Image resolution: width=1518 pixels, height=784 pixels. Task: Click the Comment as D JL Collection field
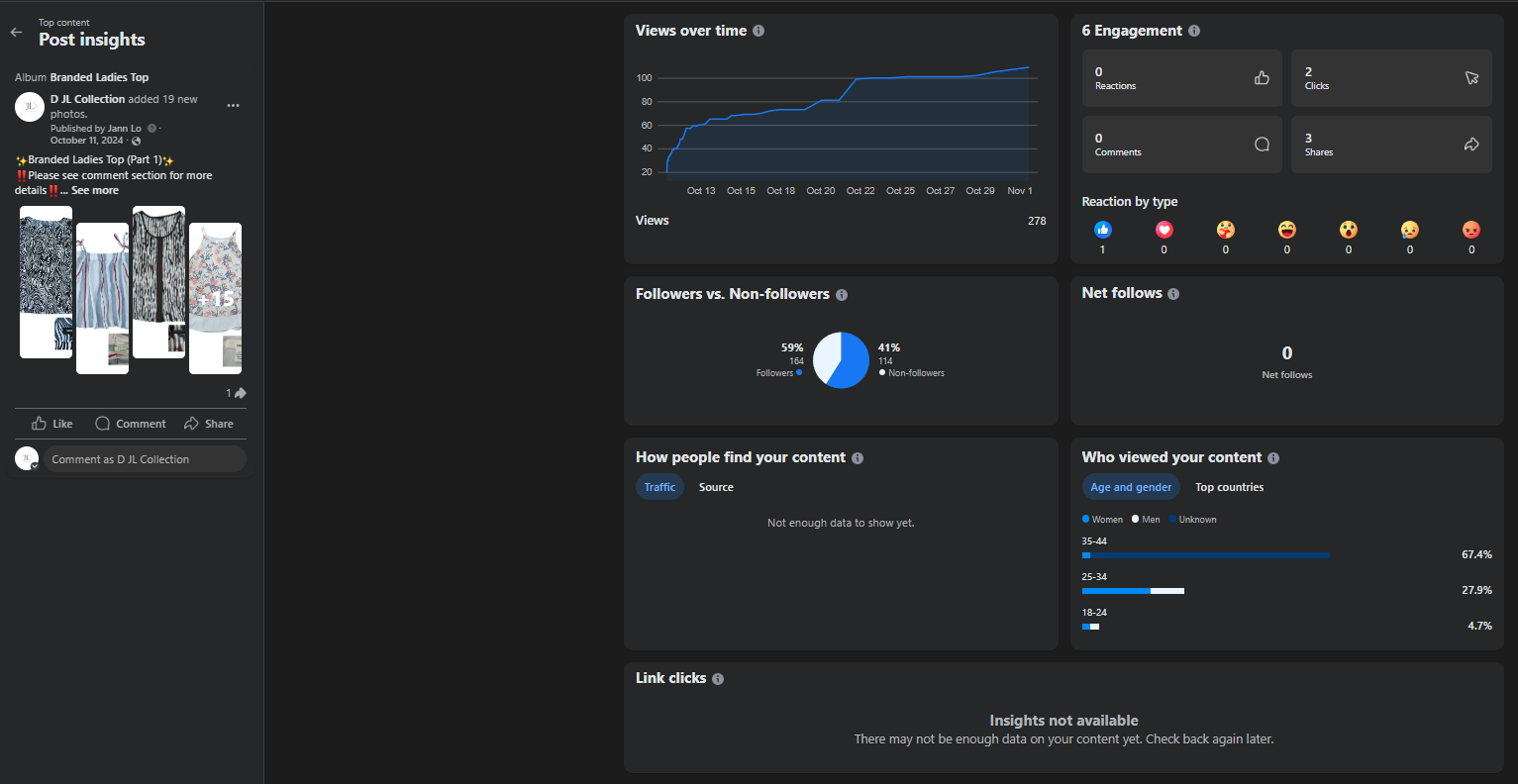click(144, 459)
